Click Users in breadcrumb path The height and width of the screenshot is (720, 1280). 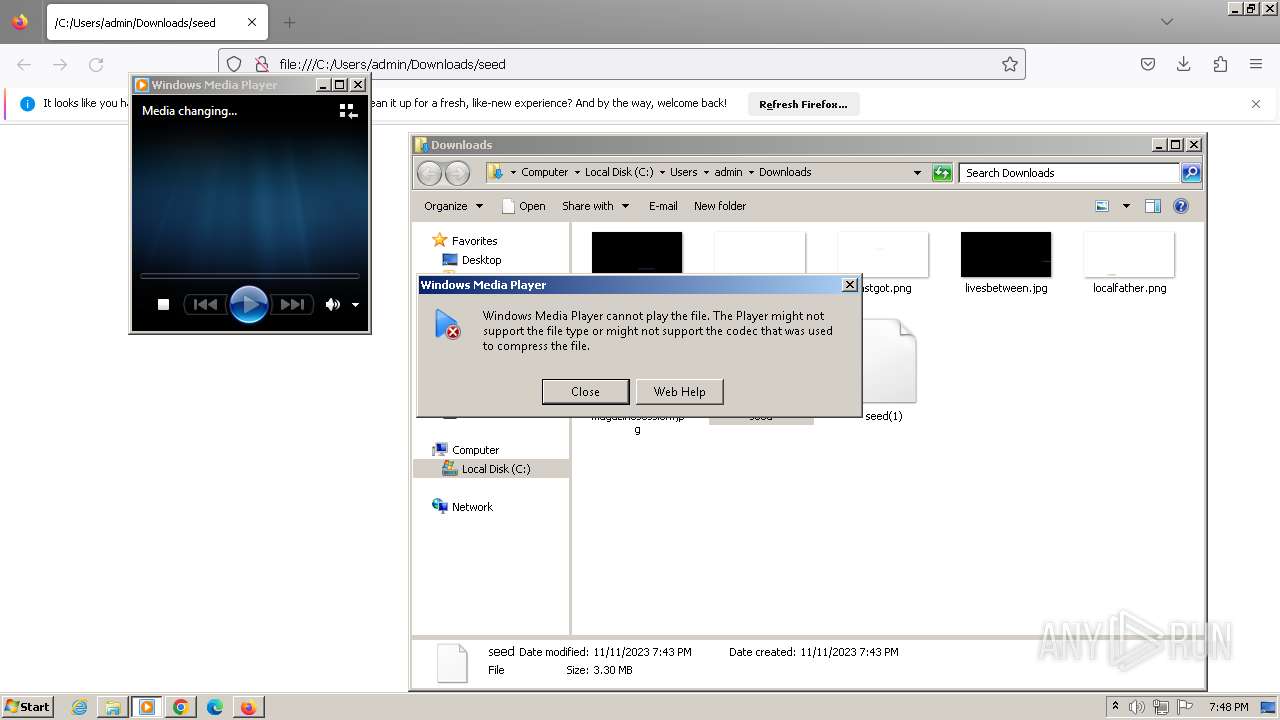pyautogui.click(x=684, y=172)
